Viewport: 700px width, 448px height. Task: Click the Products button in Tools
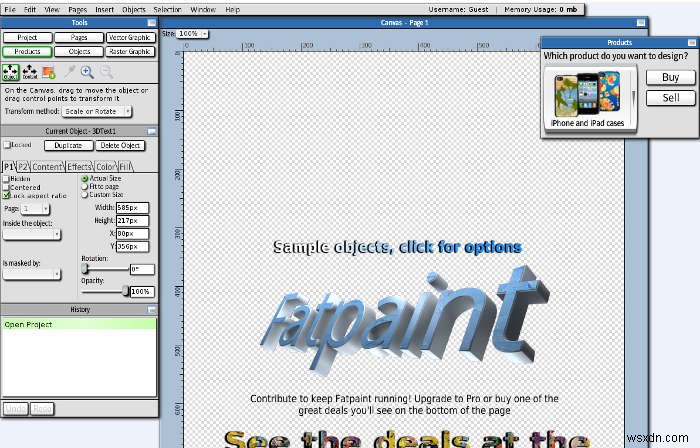click(x=27, y=52)
